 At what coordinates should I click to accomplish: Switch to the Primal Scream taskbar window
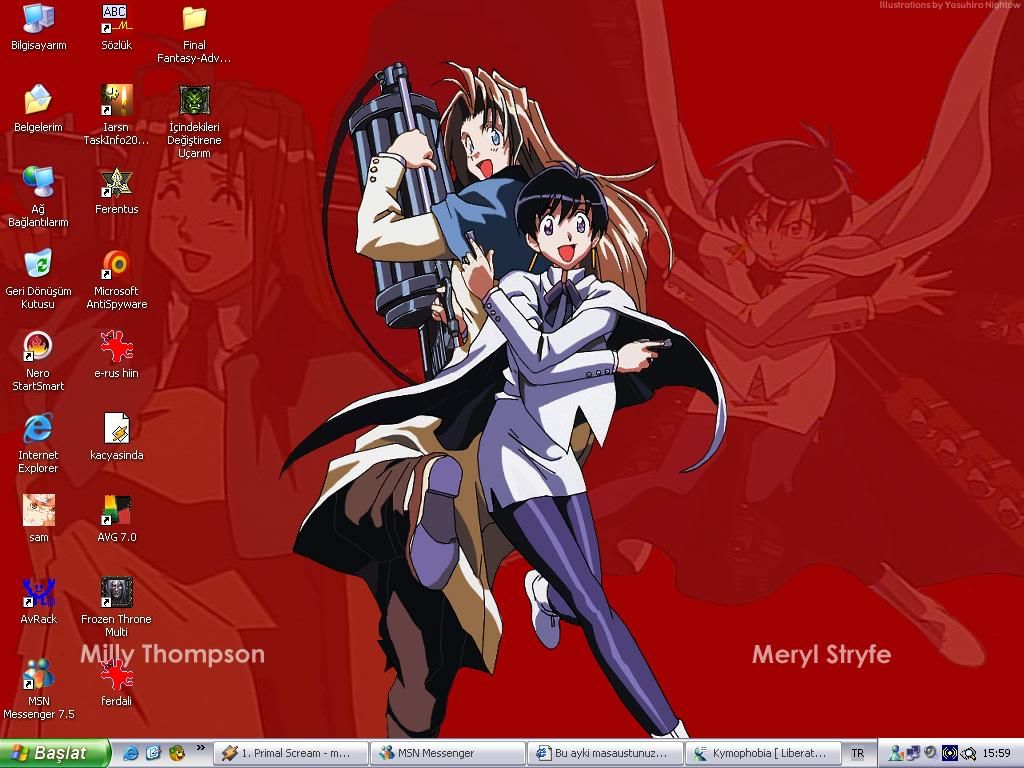(290, 753)
